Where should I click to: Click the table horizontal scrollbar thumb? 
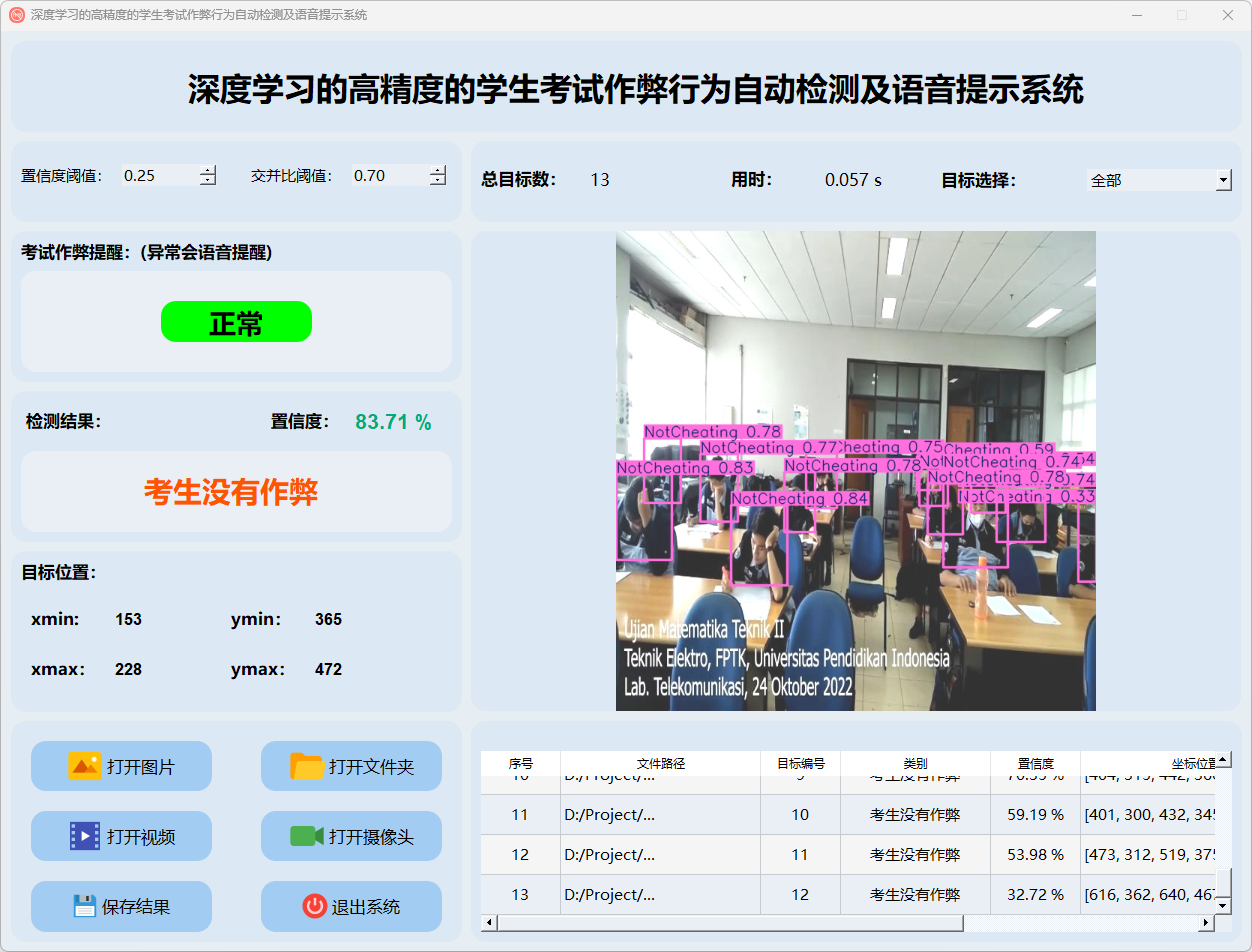[729, 922]
